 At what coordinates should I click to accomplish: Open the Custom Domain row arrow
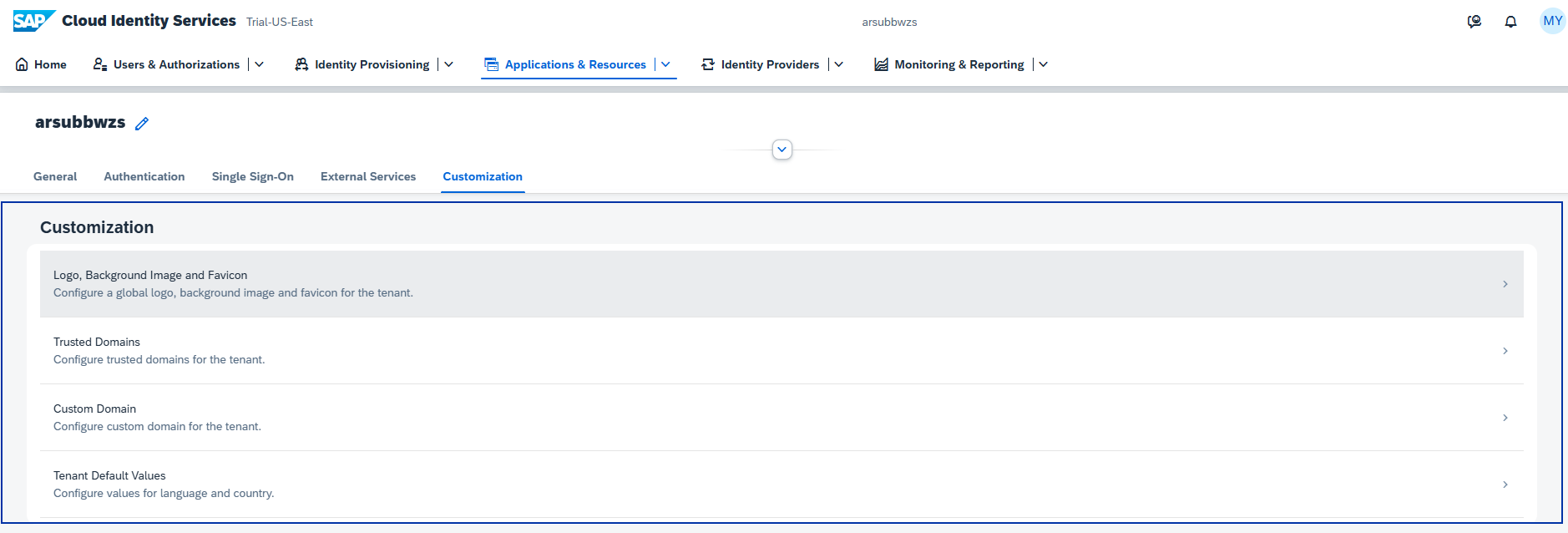1505,418
